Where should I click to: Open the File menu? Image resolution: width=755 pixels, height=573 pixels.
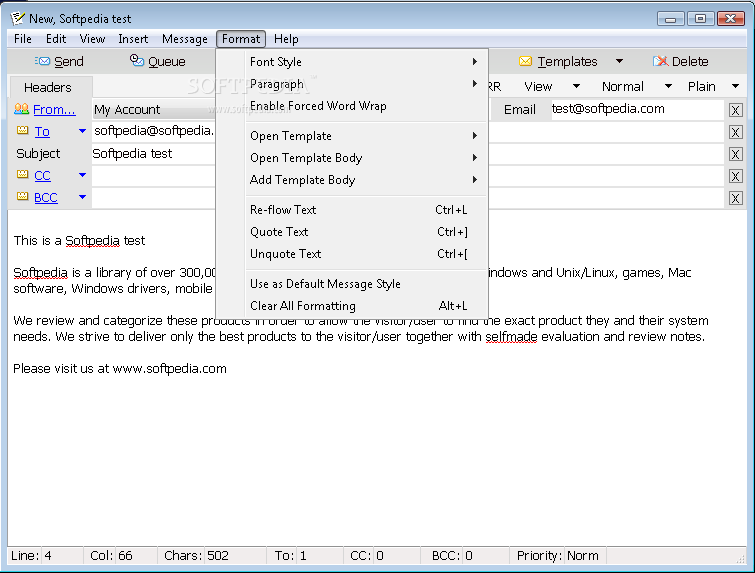[x=23, y=39]
